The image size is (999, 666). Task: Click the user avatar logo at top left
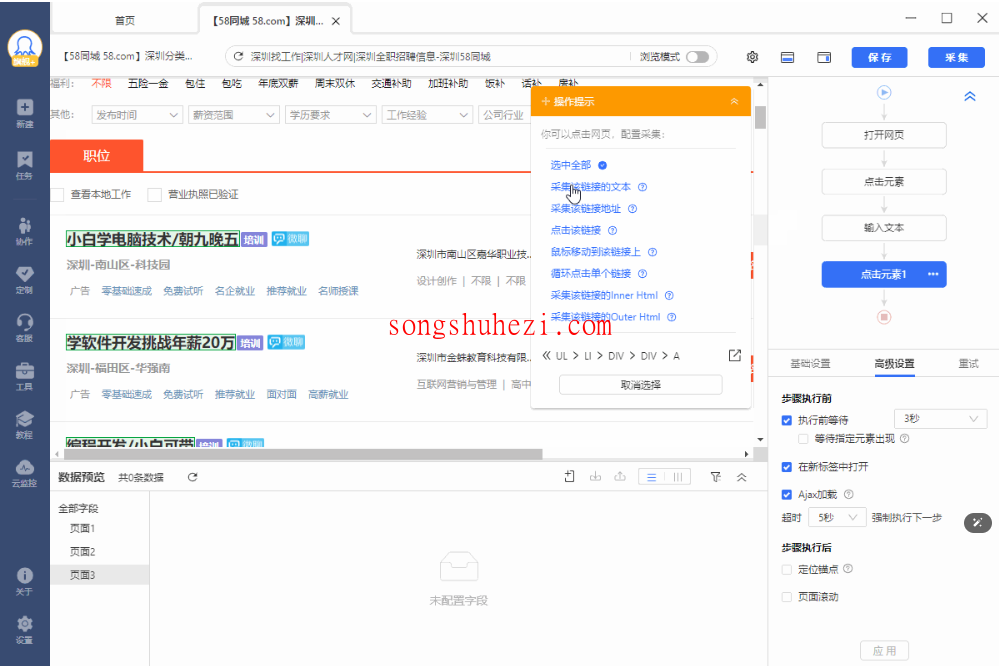click(25, 48)
